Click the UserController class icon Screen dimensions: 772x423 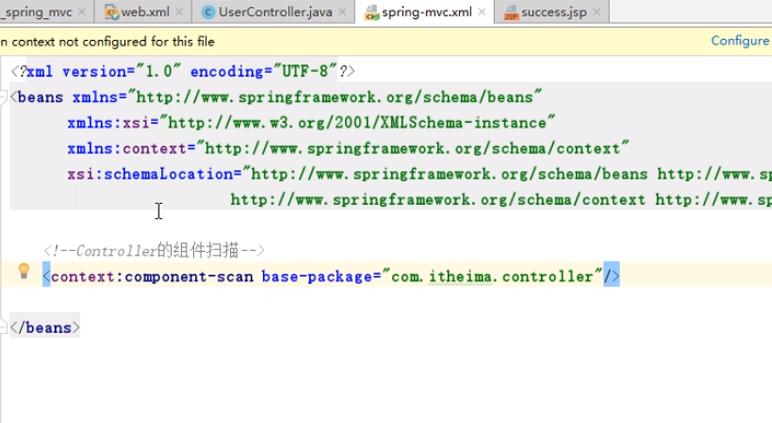pos(209,12)
